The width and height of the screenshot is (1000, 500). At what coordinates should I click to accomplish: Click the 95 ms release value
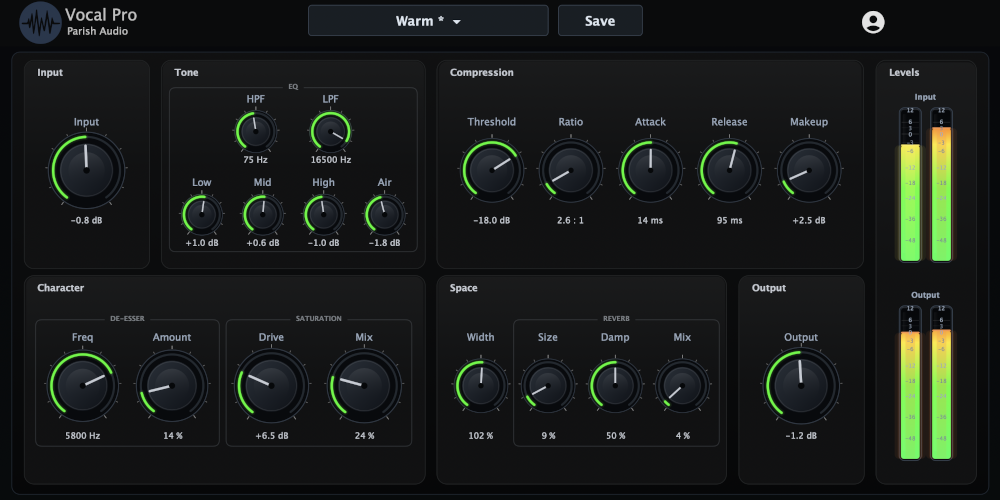[729, 221]
